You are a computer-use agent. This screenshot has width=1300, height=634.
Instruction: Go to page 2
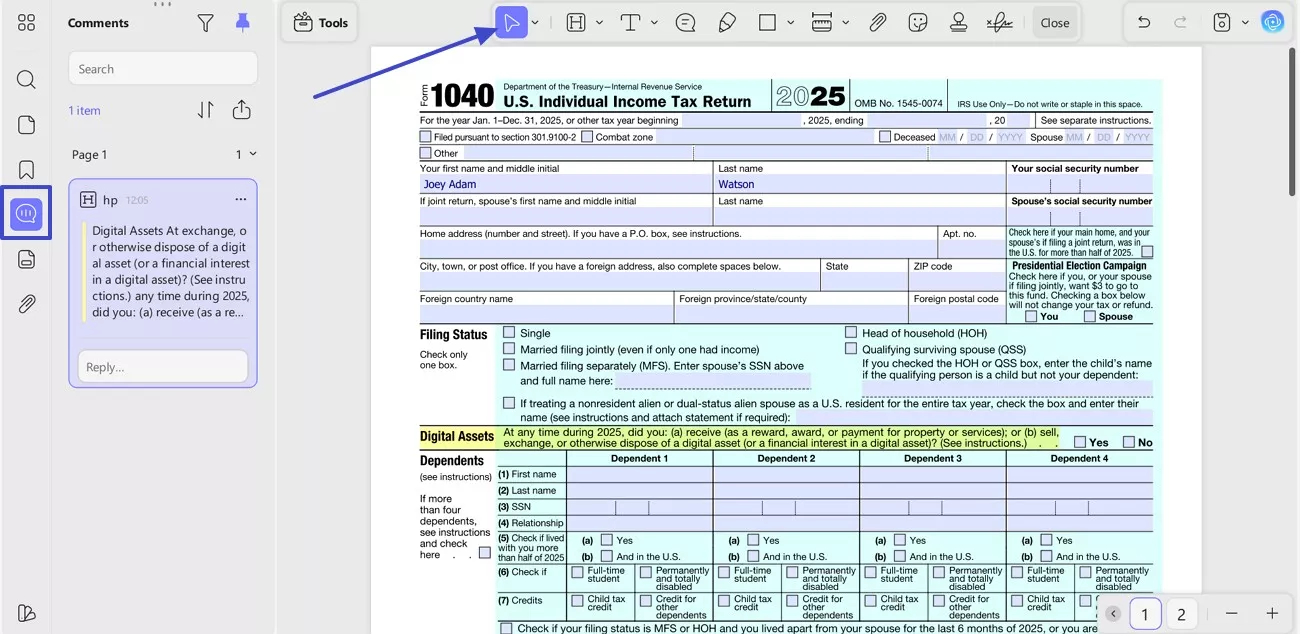(x=1181, y=614)
